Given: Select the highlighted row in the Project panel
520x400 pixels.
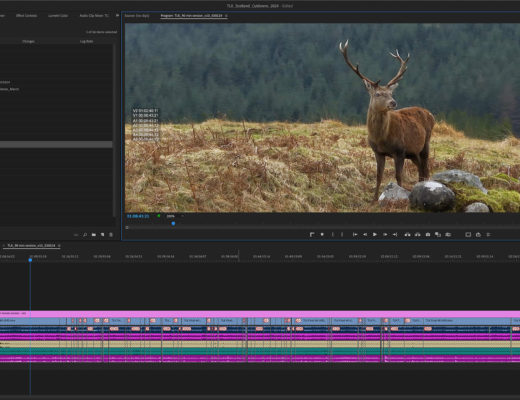Looking at the screenshot, I should pos(56,144).
